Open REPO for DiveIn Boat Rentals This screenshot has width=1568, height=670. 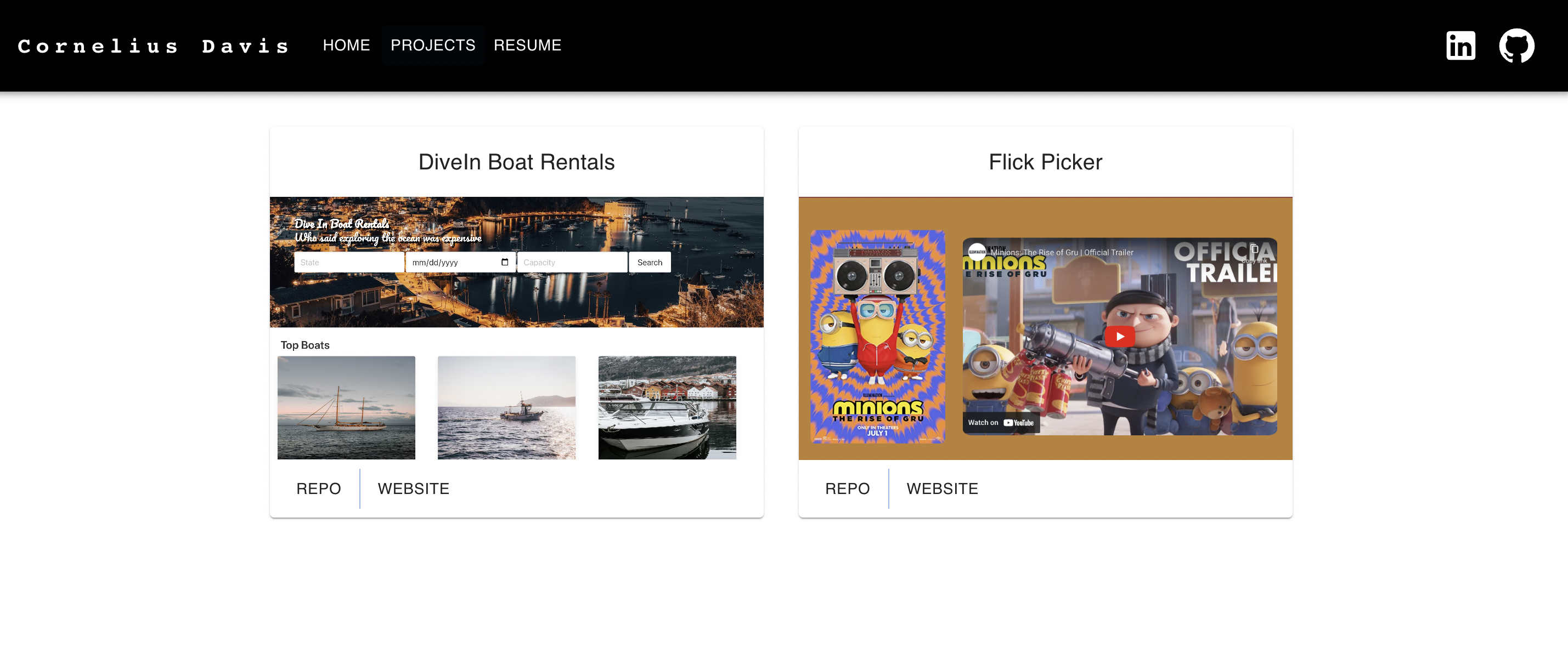[x=318, y=489]
